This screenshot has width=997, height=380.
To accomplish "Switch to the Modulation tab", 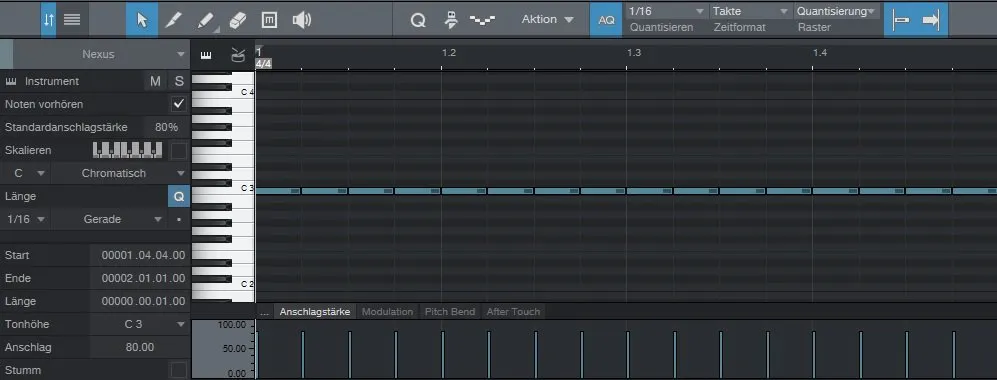I will coord(387,311).
